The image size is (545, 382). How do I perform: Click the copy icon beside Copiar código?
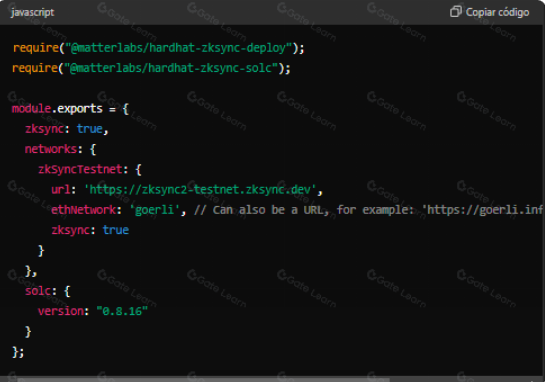(456, 12)
